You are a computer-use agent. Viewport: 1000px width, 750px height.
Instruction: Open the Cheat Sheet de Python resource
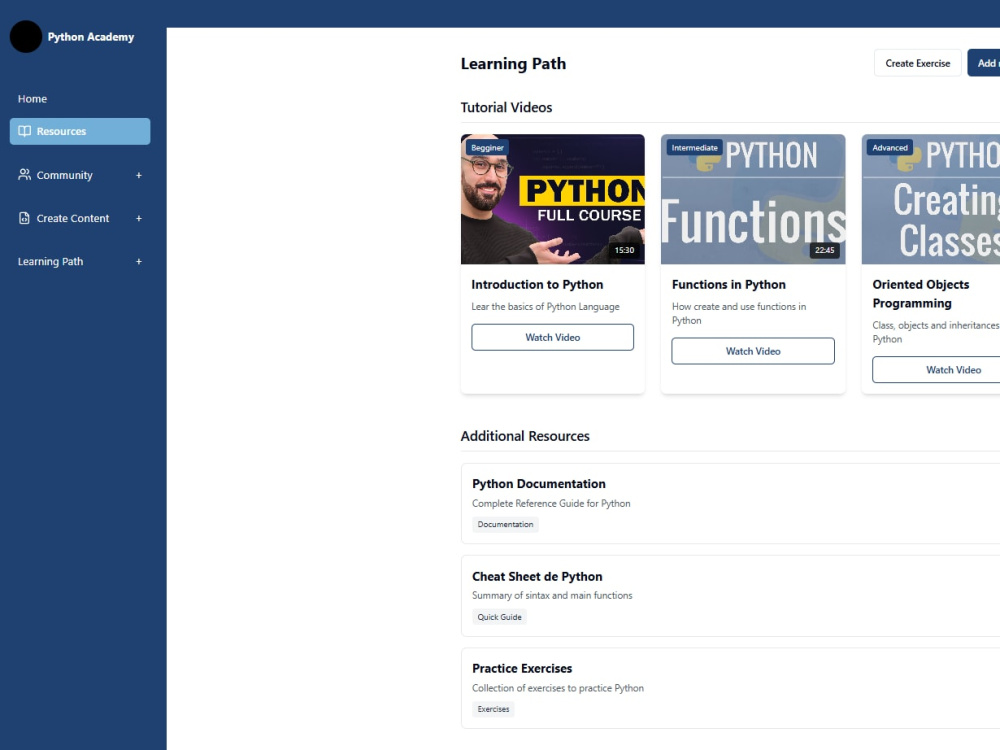730,596
